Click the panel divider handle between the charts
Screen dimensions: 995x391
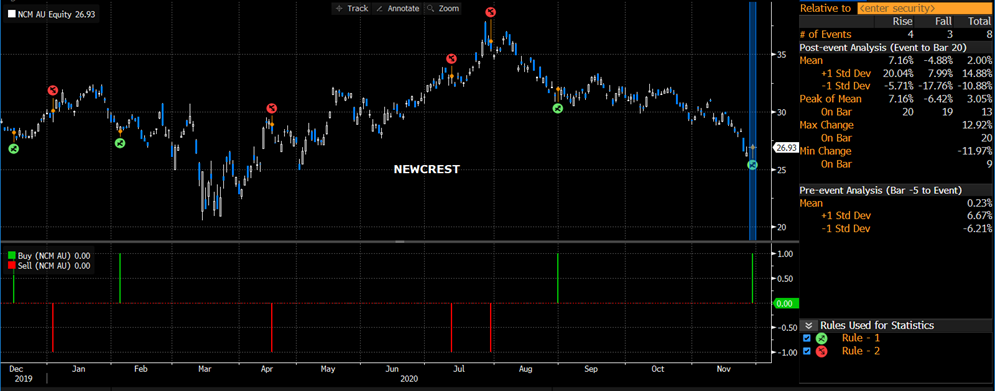[400, 242]
